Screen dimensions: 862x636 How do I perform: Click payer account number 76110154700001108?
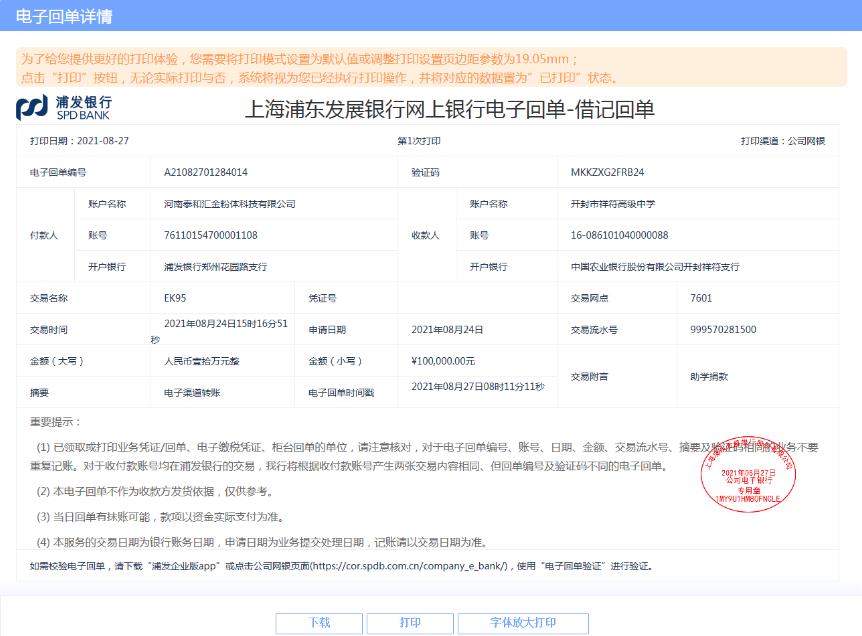(x=210, y=235)
